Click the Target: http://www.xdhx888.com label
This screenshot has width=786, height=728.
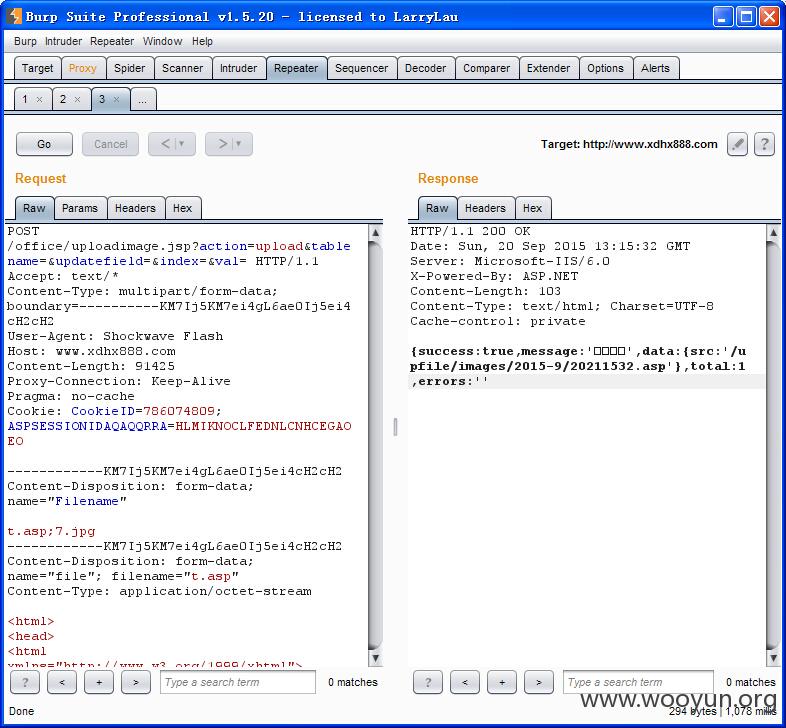tap(629, 144)
